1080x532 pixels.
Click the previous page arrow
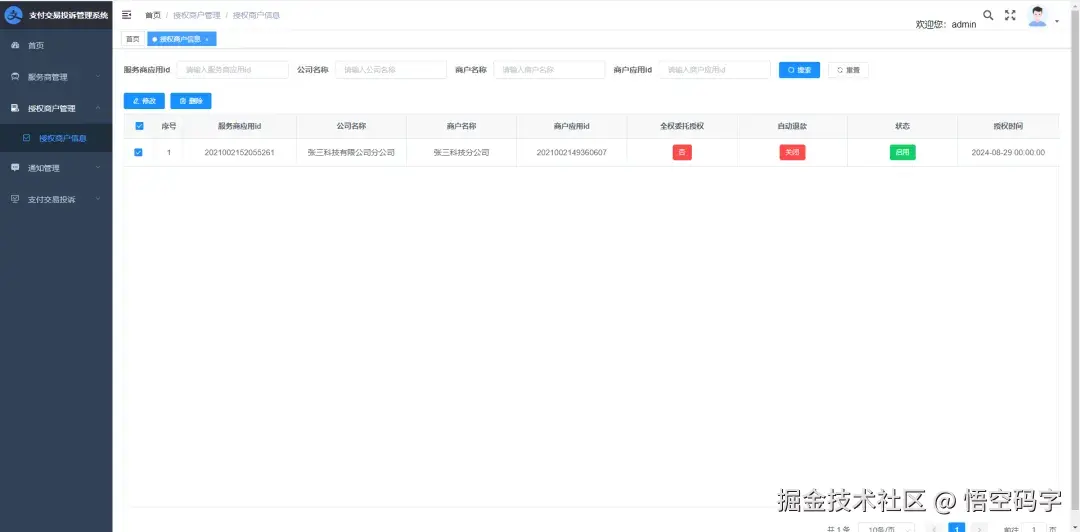coord(934,529)
